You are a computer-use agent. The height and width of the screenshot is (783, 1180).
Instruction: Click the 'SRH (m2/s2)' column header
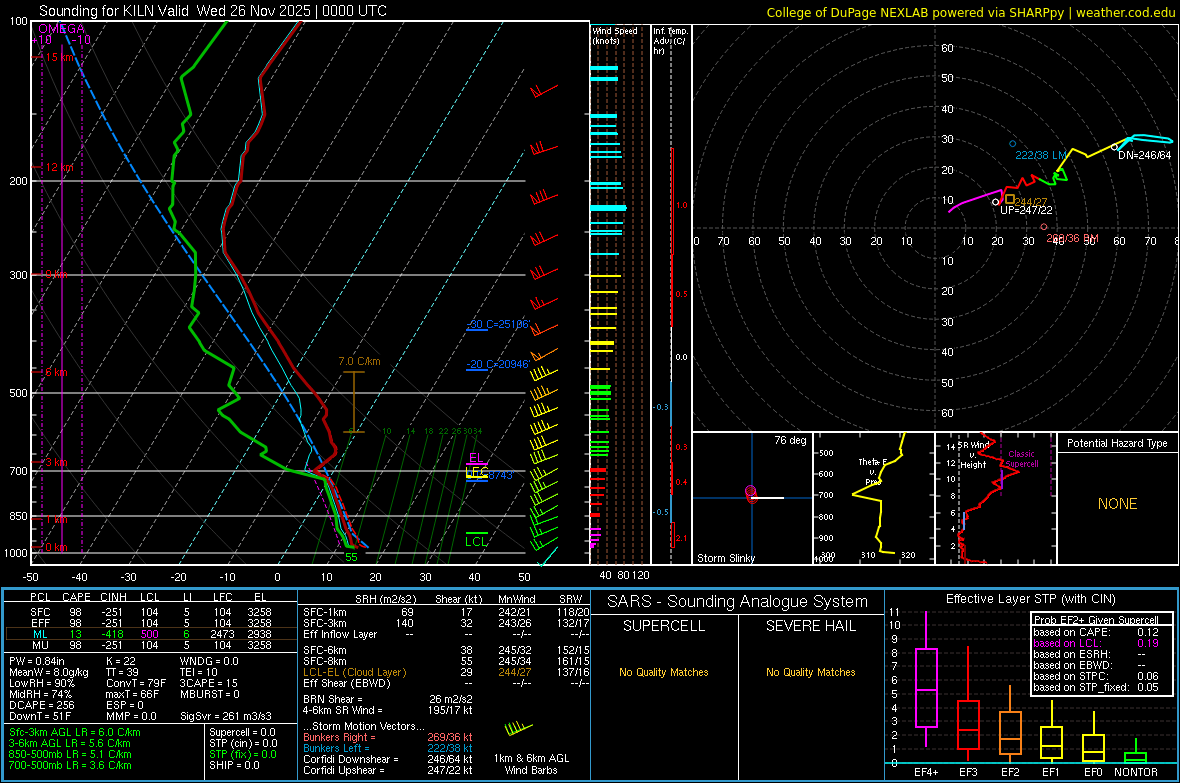point(385,599)
